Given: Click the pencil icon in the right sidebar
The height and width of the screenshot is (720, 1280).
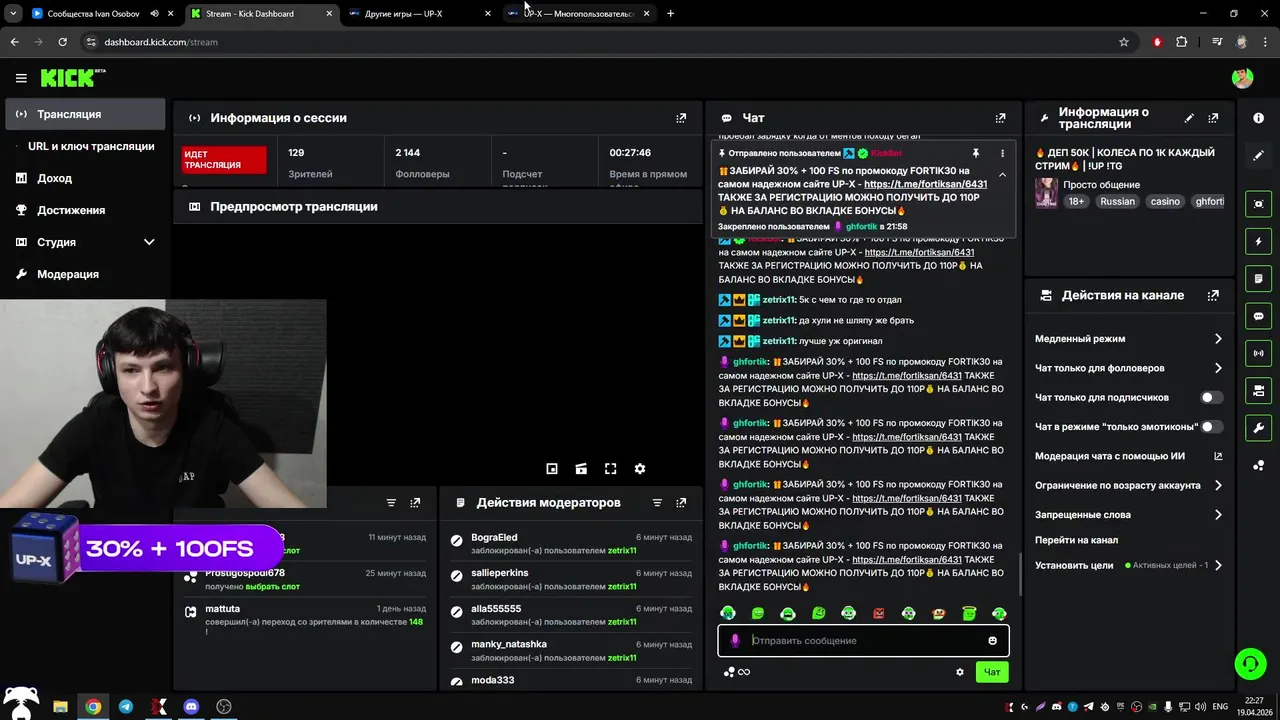Looking at the screenshot, I should pyautogui.click(x=1258, y=155).
